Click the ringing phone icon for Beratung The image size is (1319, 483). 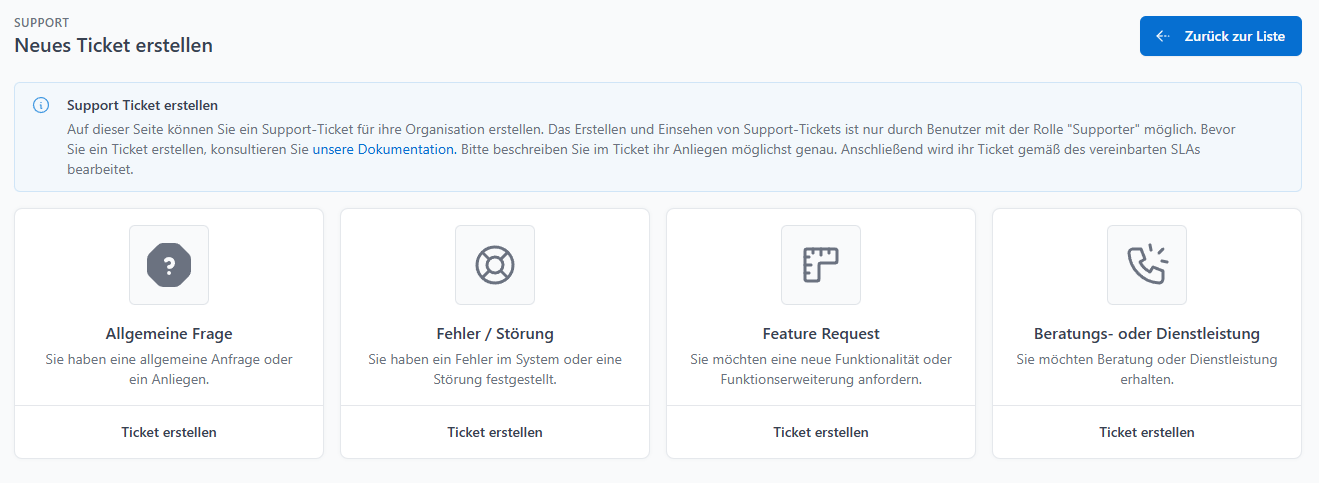[1147, 265]
